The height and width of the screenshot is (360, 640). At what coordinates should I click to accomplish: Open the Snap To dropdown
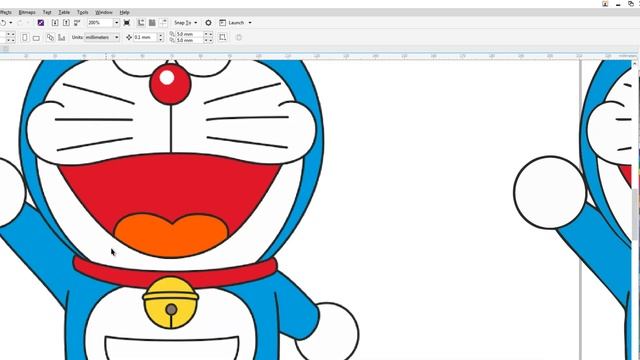(186, 23)
